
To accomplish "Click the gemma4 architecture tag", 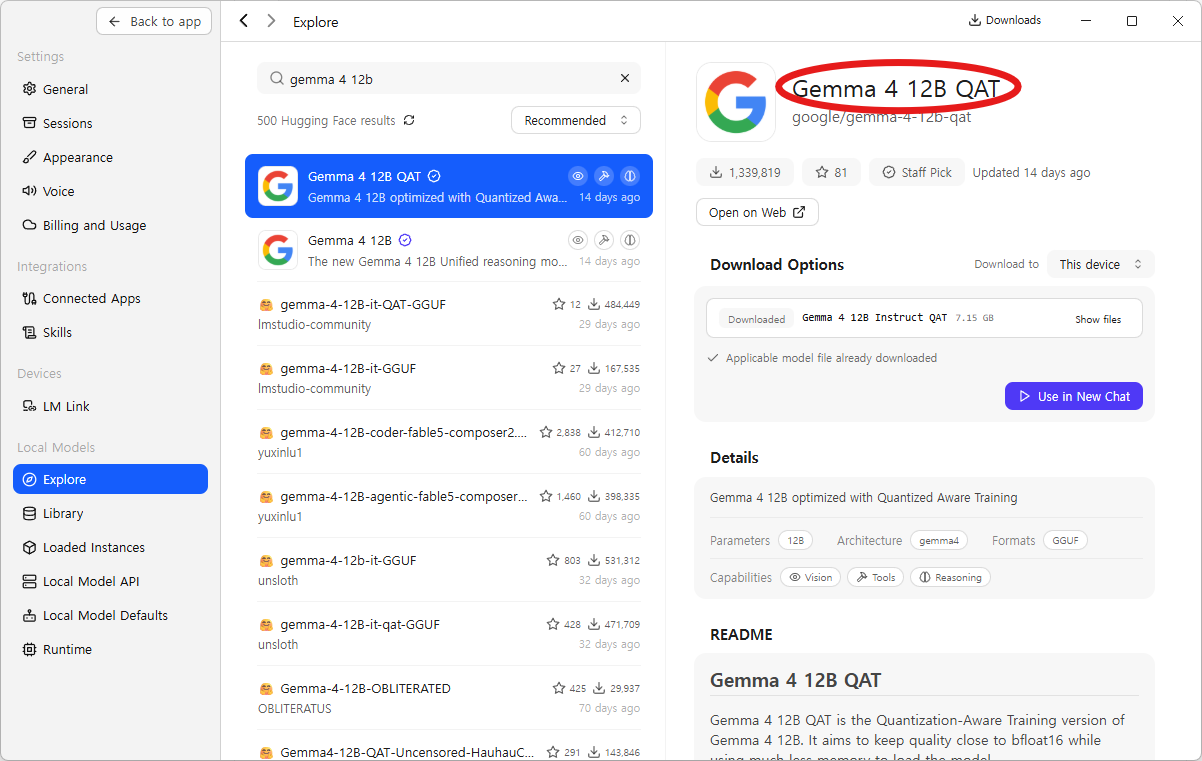I will tap(939, 540).
